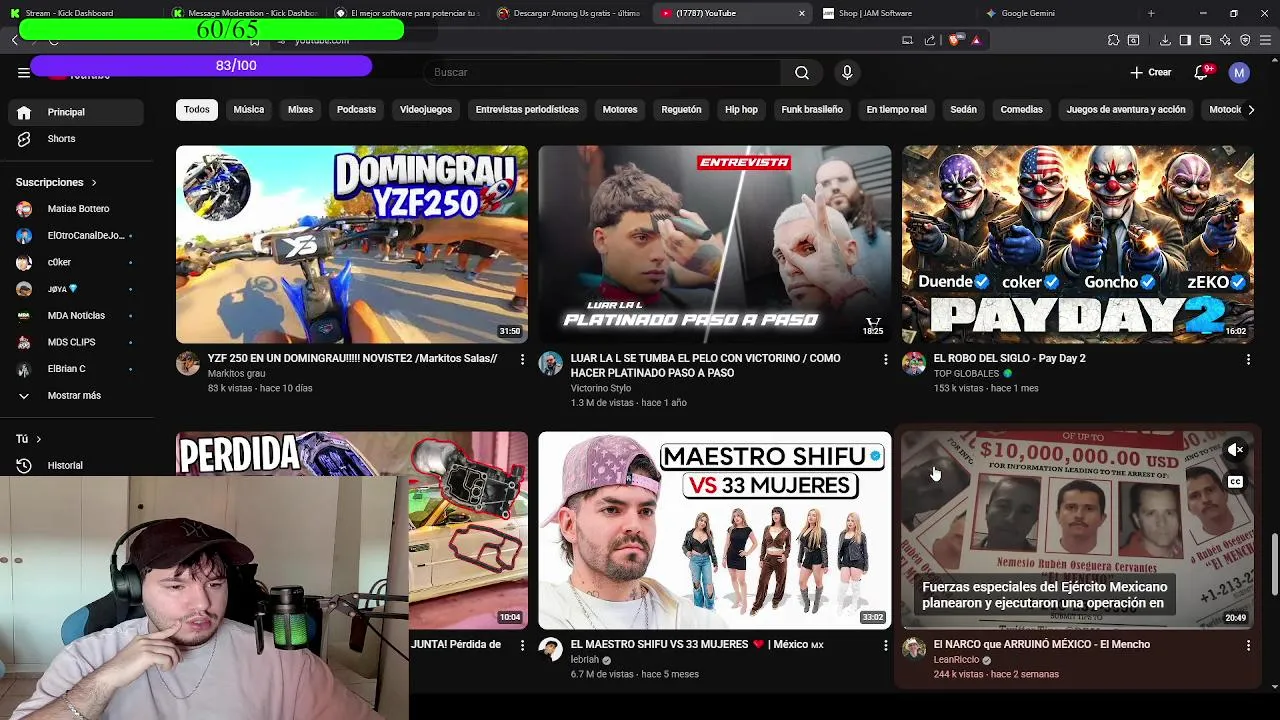This screenshot has height=720, width=1280.
Task: Open options menu for EL ROBO DEL SIGLO
Action: click(1248, 359)
